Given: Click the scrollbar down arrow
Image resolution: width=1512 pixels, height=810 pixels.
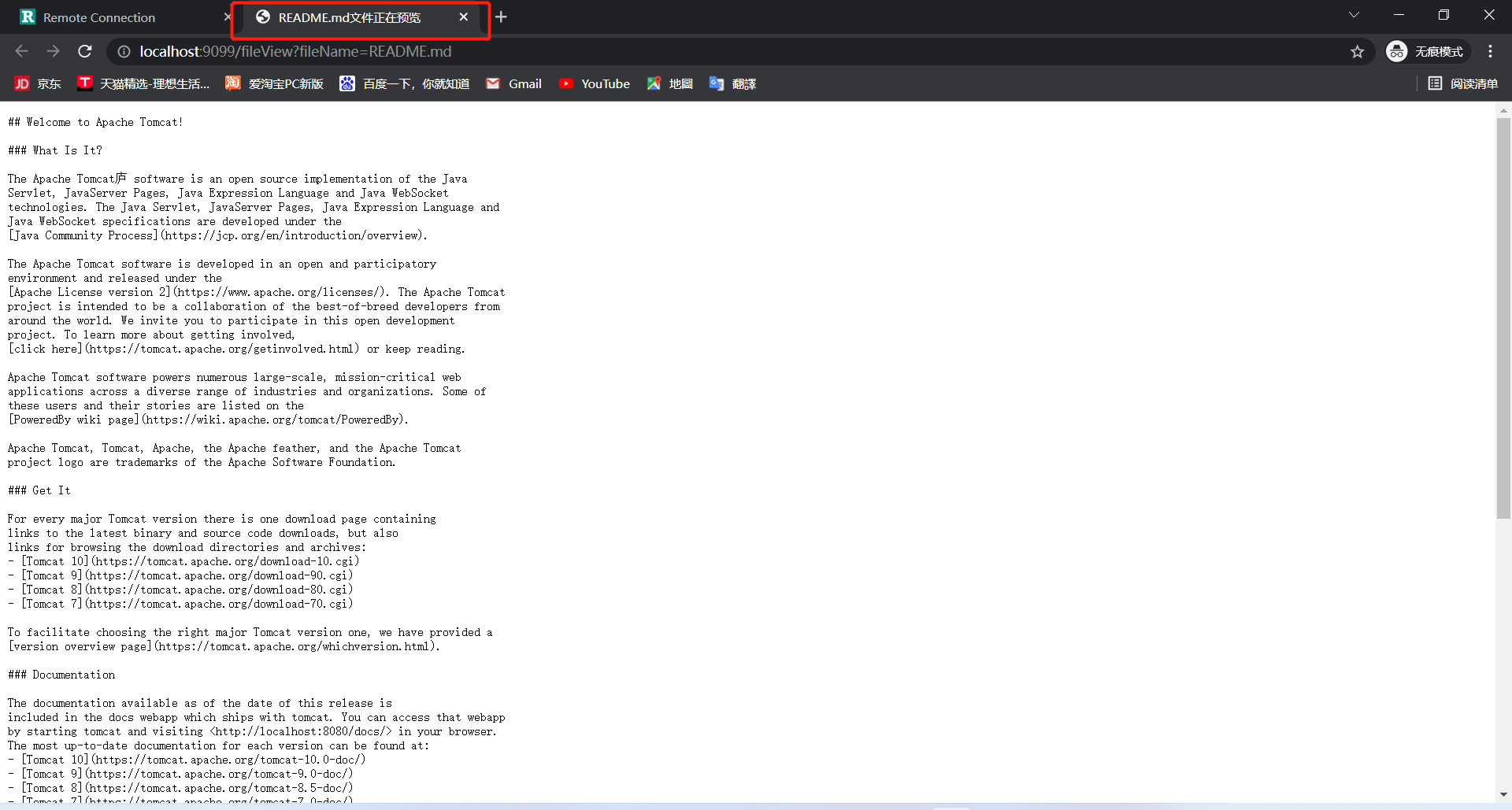Looking at the screenshot, I should [x=1503, y=795].
